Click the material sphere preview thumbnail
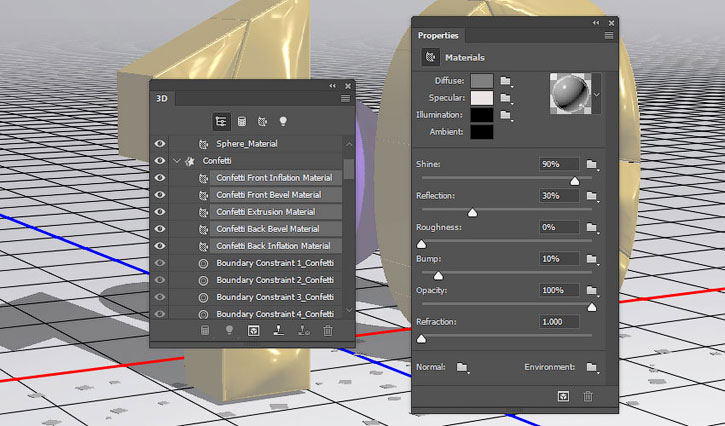The width and height of the screenshot is (725, 426). point(571,94)
